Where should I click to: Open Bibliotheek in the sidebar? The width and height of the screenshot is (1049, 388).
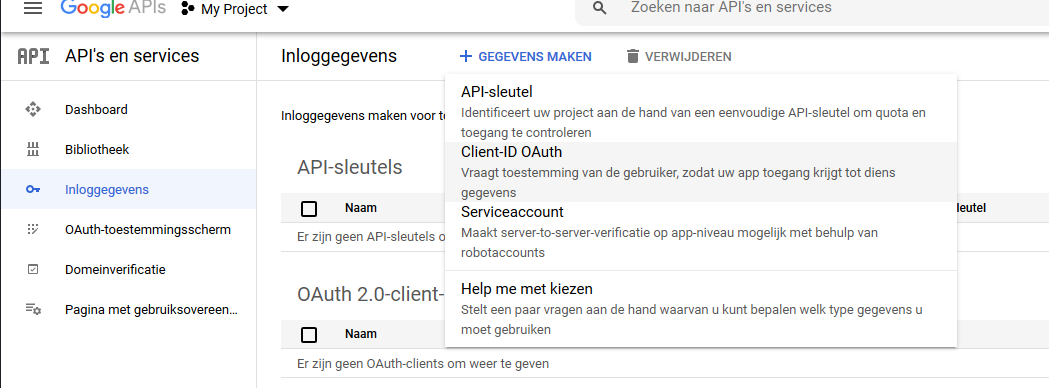coord(128,149)
